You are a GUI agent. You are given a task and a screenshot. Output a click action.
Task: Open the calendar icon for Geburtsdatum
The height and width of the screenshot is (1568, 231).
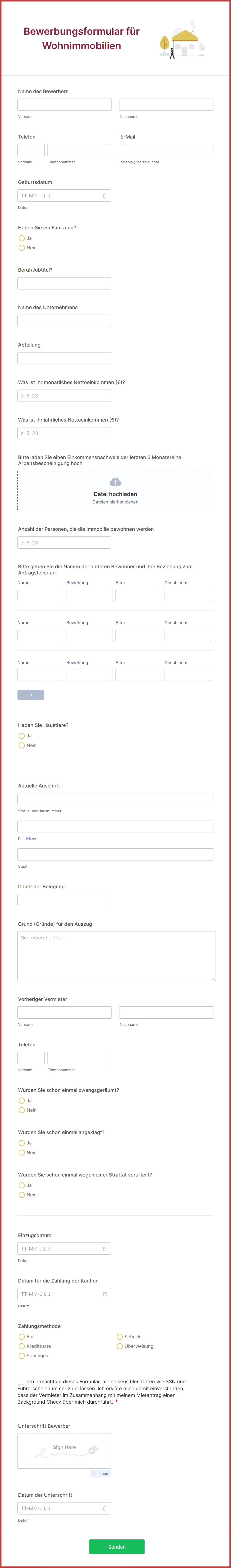[x=105, y=195]
